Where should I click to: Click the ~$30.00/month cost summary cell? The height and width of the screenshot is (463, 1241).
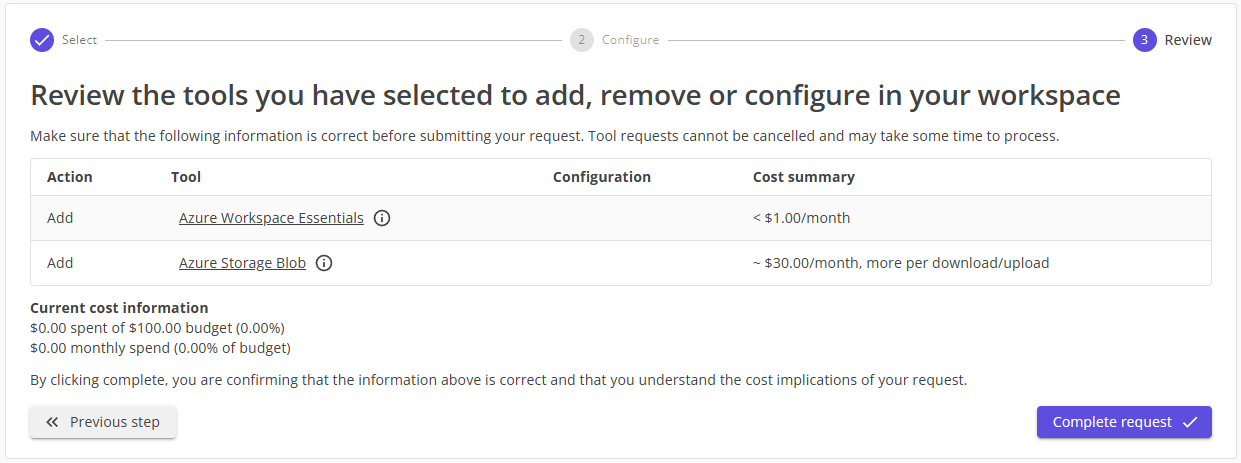(x=900, y=263)
